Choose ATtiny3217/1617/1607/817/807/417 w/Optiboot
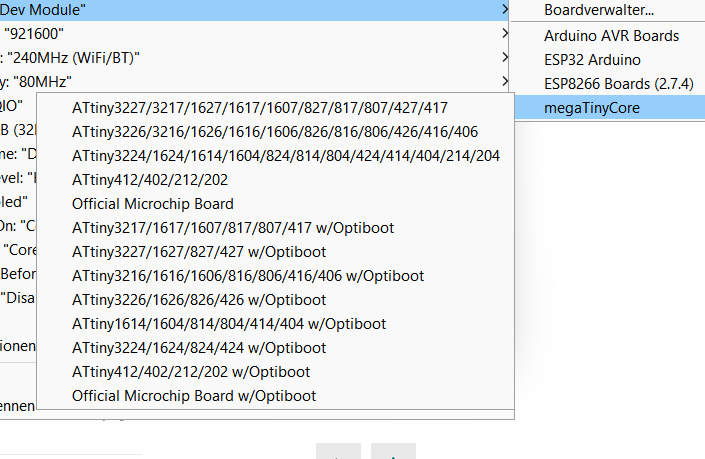The width and height of the screenshot is (705, 459). [275, 228]
